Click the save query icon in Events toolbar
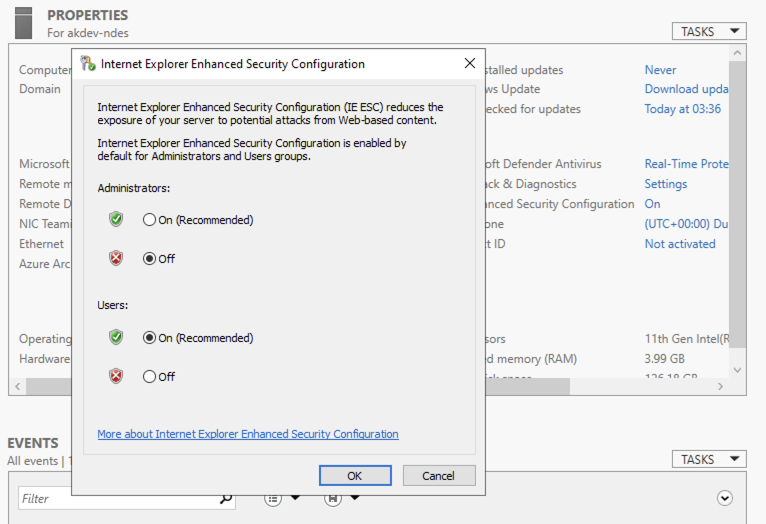This screenshot has height=524, width=766. (333, 499)
